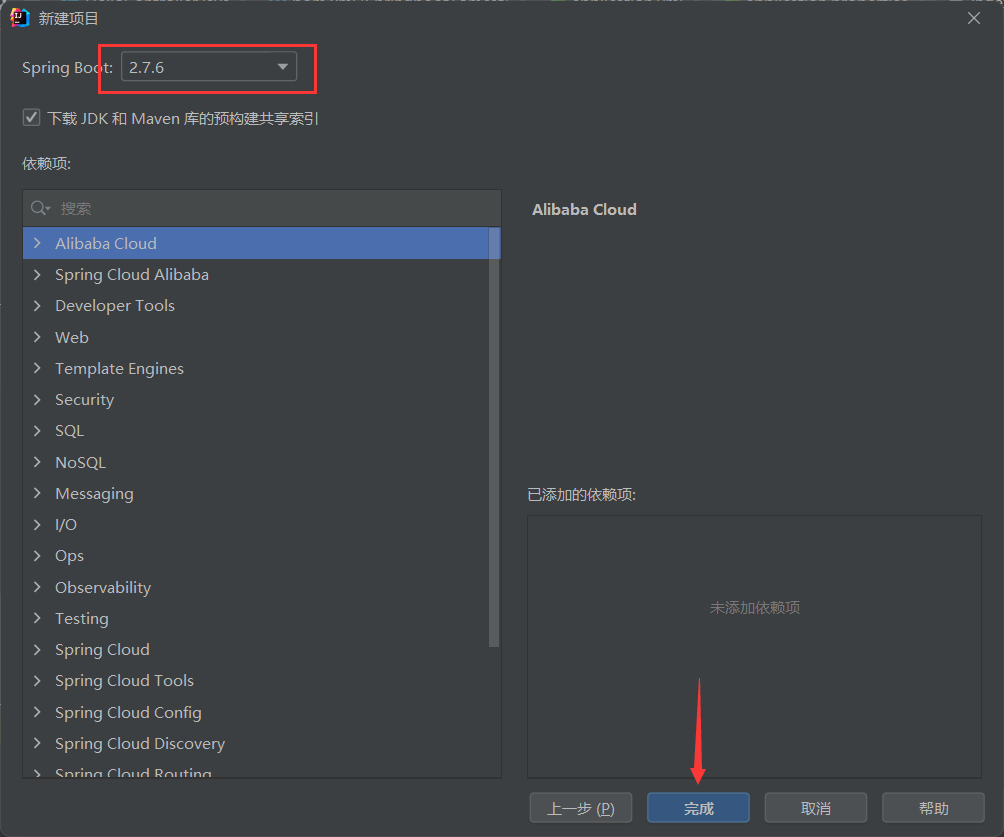Image resolution: width=1004 pixels, height=837 pixels.
Task: Select the Ops dependency category
Action: 256,555
